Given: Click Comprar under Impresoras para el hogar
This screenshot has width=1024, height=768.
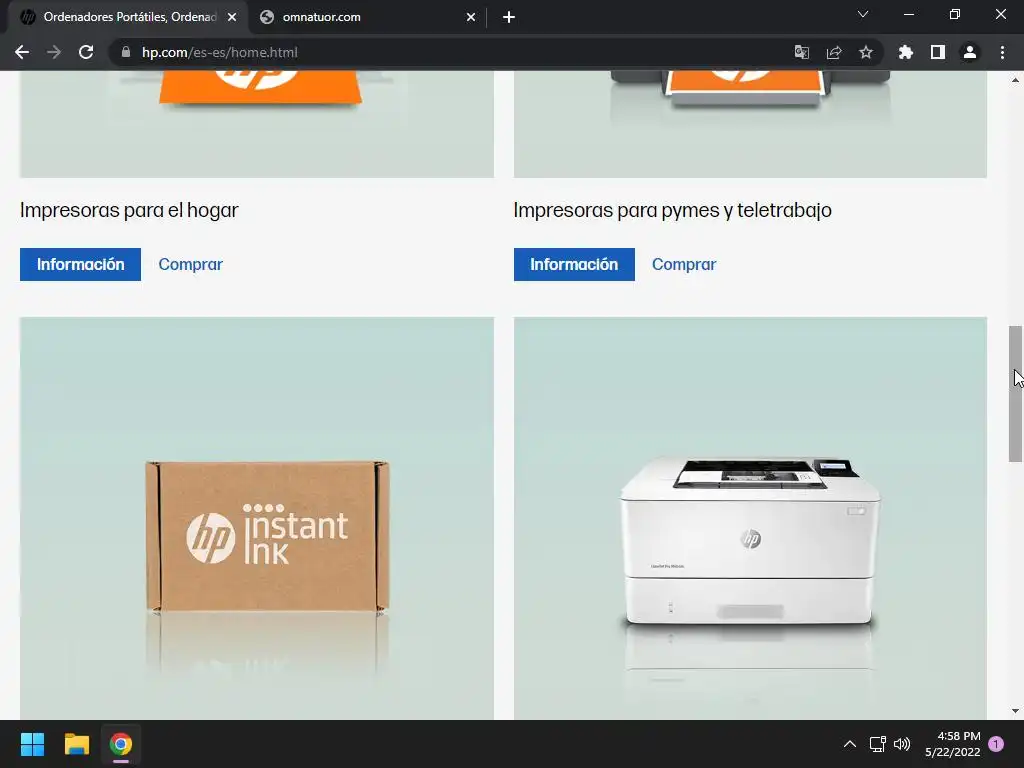Looking at the screenshot, I should 191,264.
